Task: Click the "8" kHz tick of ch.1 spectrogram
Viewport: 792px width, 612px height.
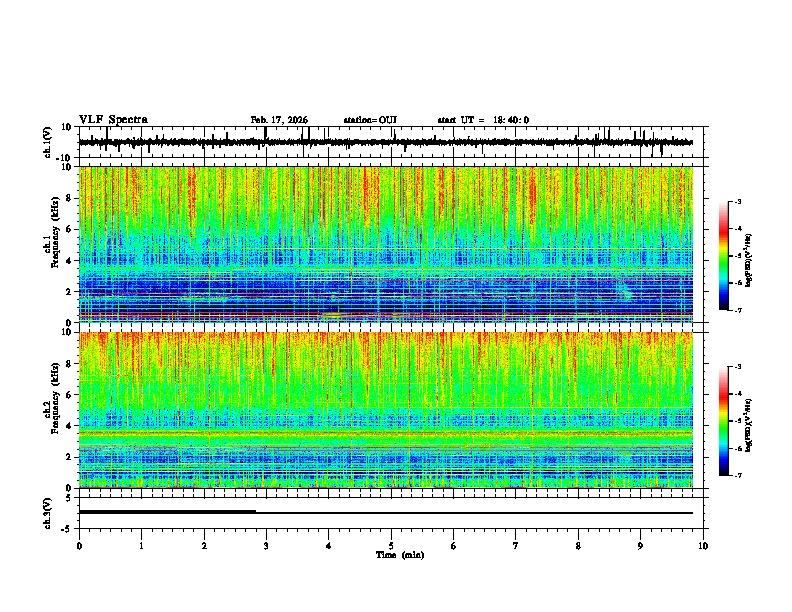Action: click(x=69, y=198)
